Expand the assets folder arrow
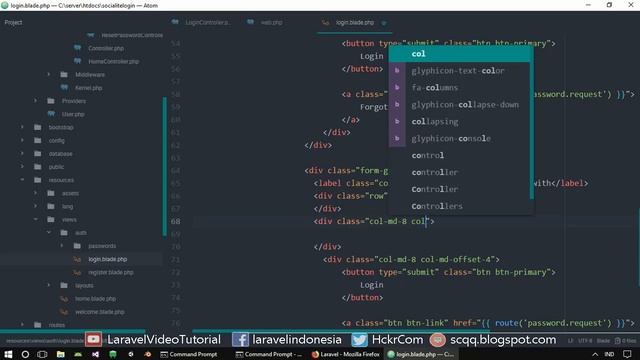 tap(36, 193)
